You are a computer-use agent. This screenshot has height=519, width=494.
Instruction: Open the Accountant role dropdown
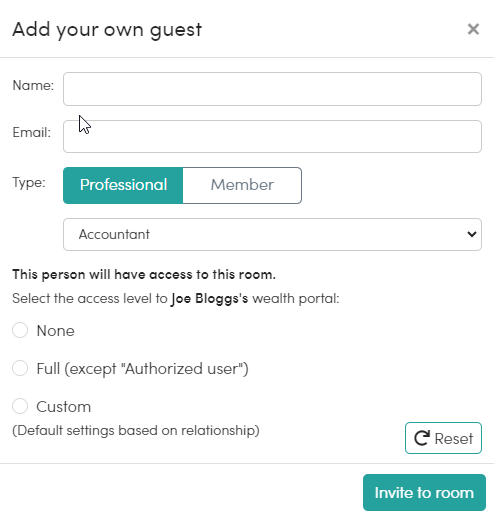(x=272, y=234)
